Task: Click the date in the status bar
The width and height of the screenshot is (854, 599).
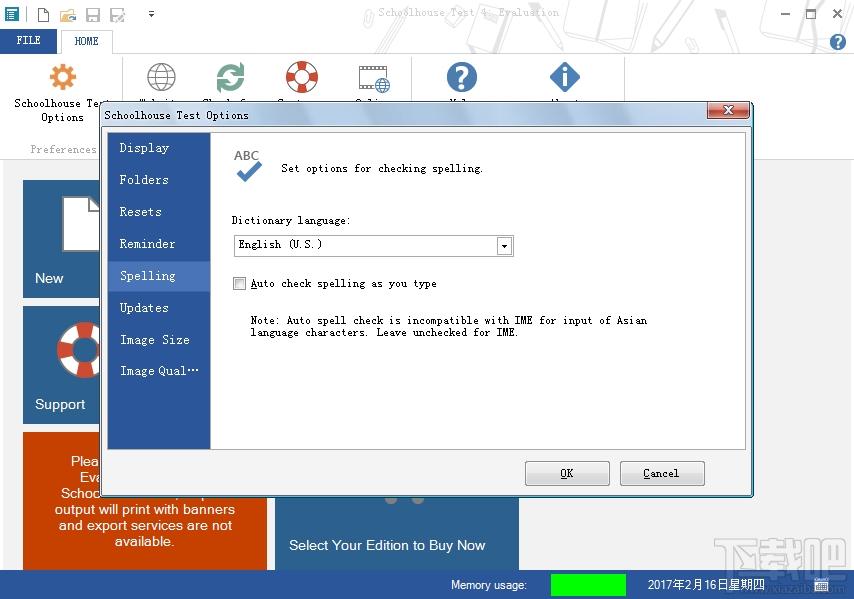Action: 706,585
